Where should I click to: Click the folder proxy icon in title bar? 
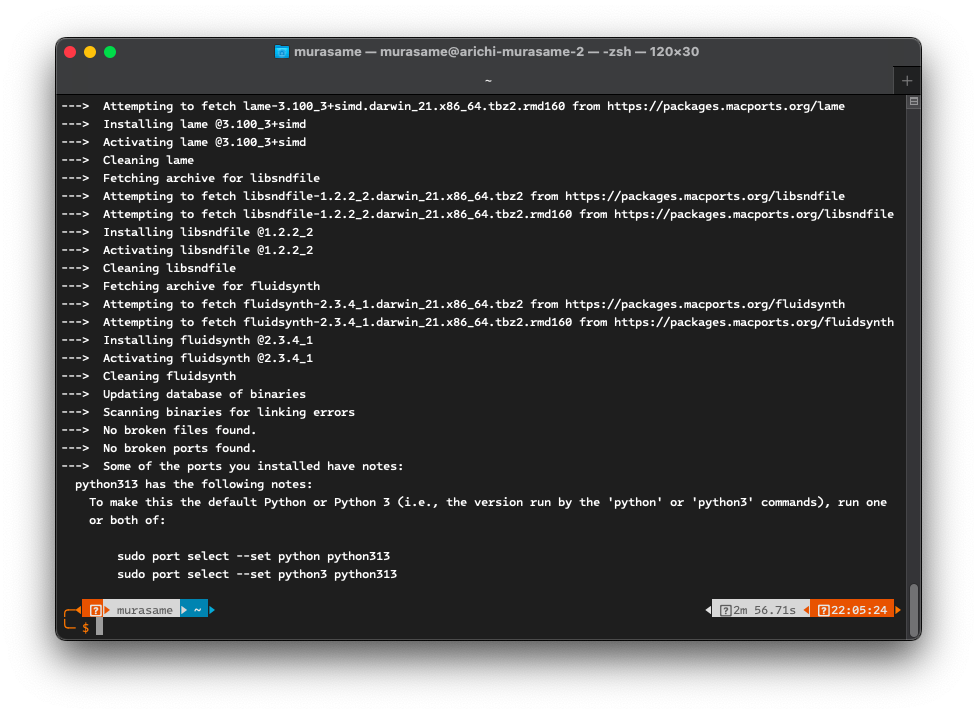click(282, 52)
